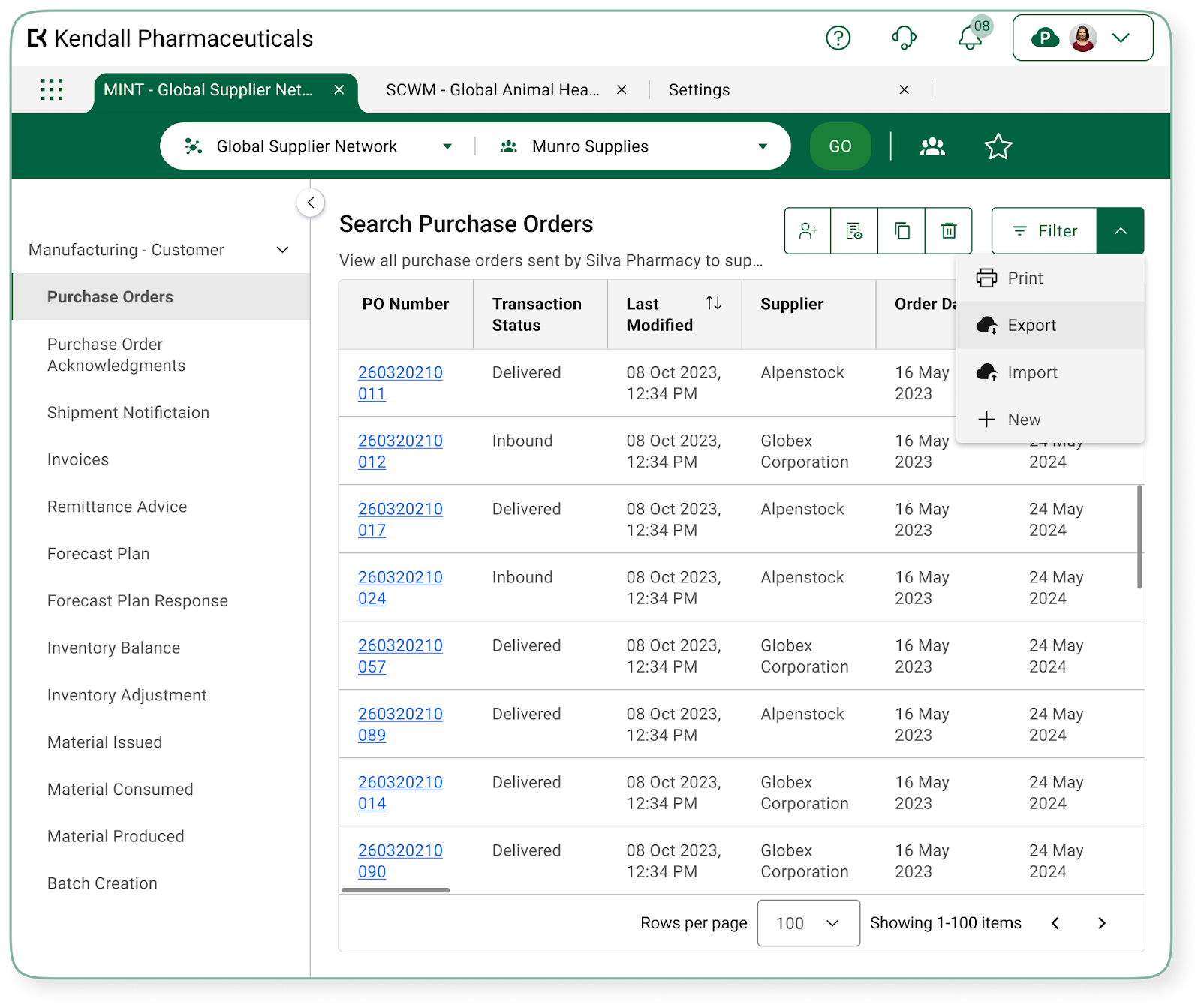Open the help question mark icon

tap(838, 38)
